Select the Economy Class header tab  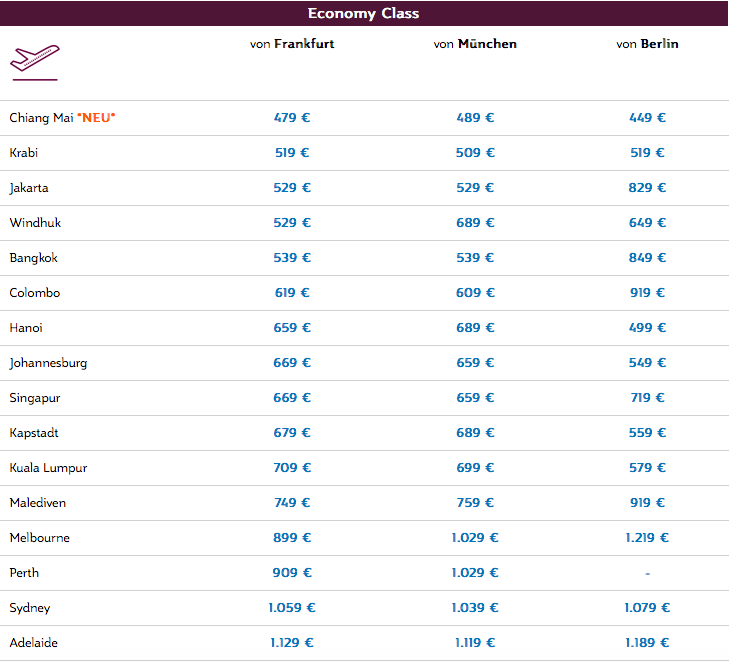(x=363, y=13)
